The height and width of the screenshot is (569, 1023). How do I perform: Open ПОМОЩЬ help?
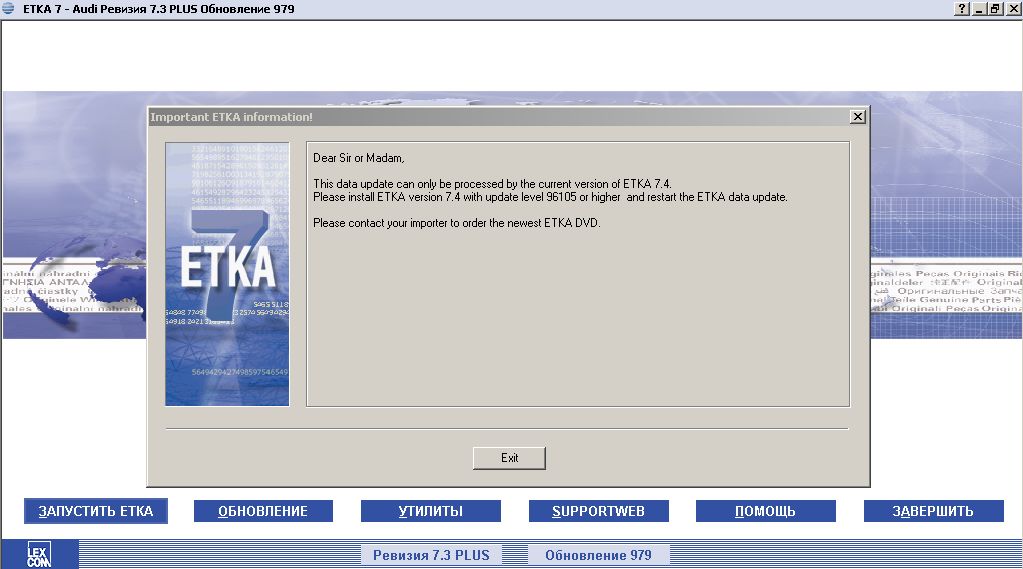pyautogui.click(x=765, y=511)
